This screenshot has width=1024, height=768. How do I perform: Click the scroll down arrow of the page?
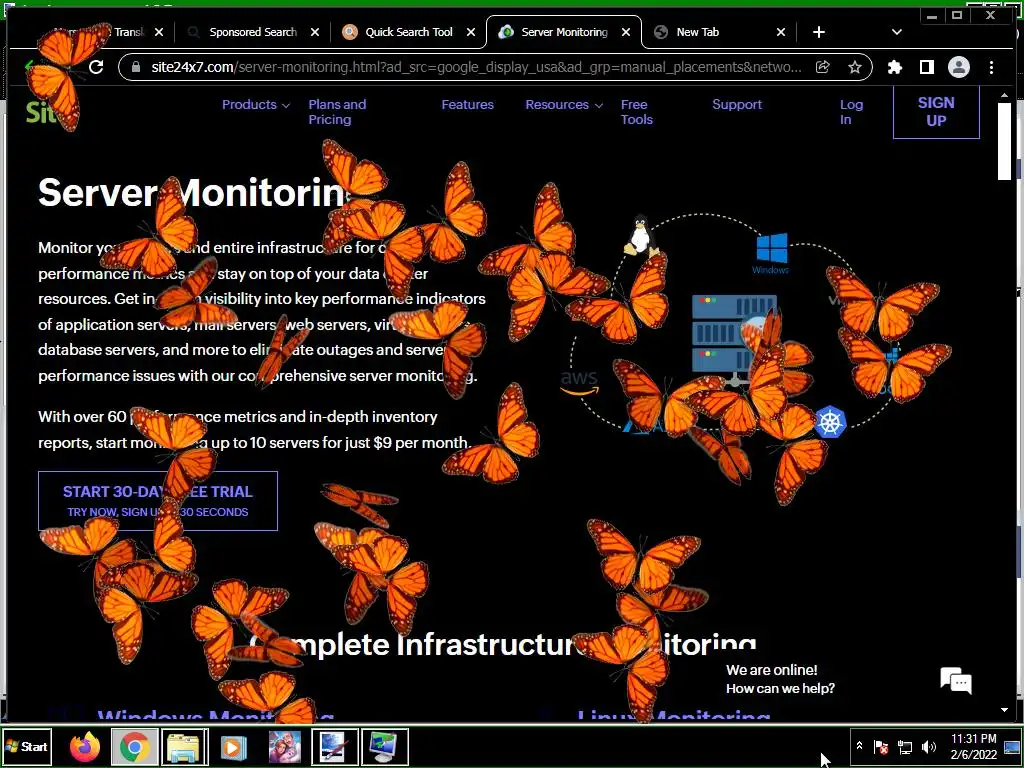pyautogui.click(x=1004, y=710)
